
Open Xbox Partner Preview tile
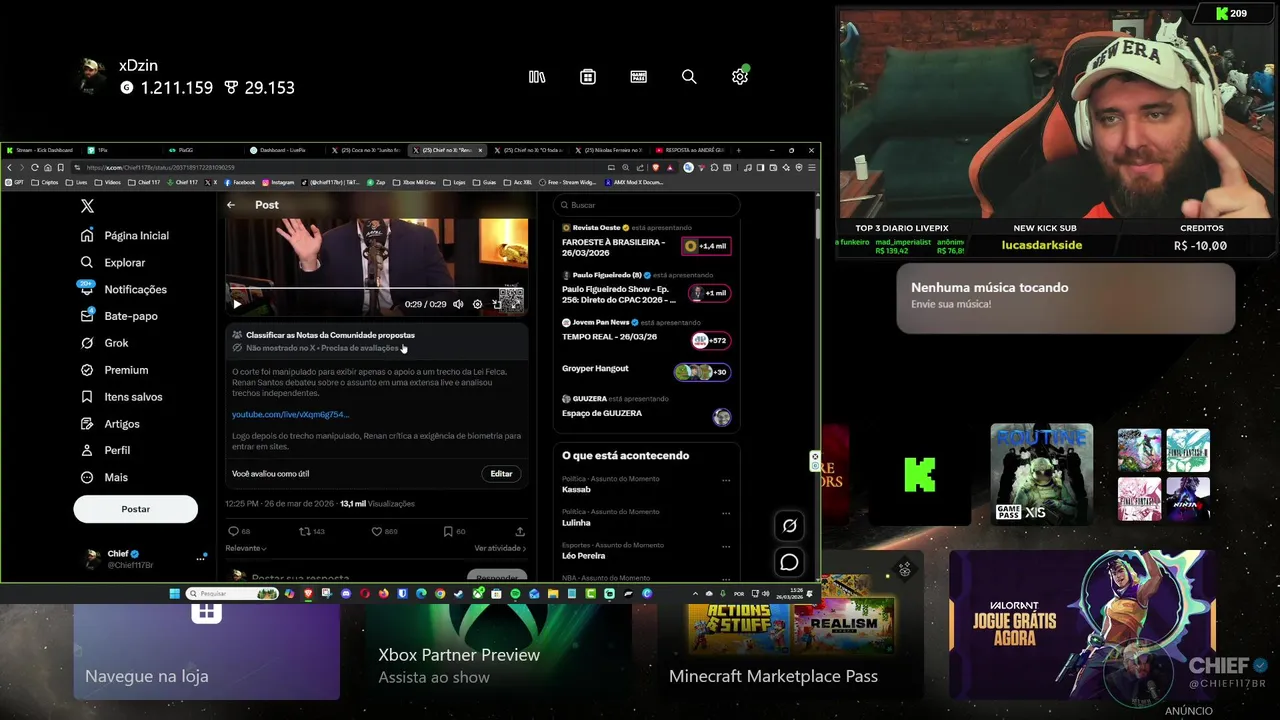498,651
